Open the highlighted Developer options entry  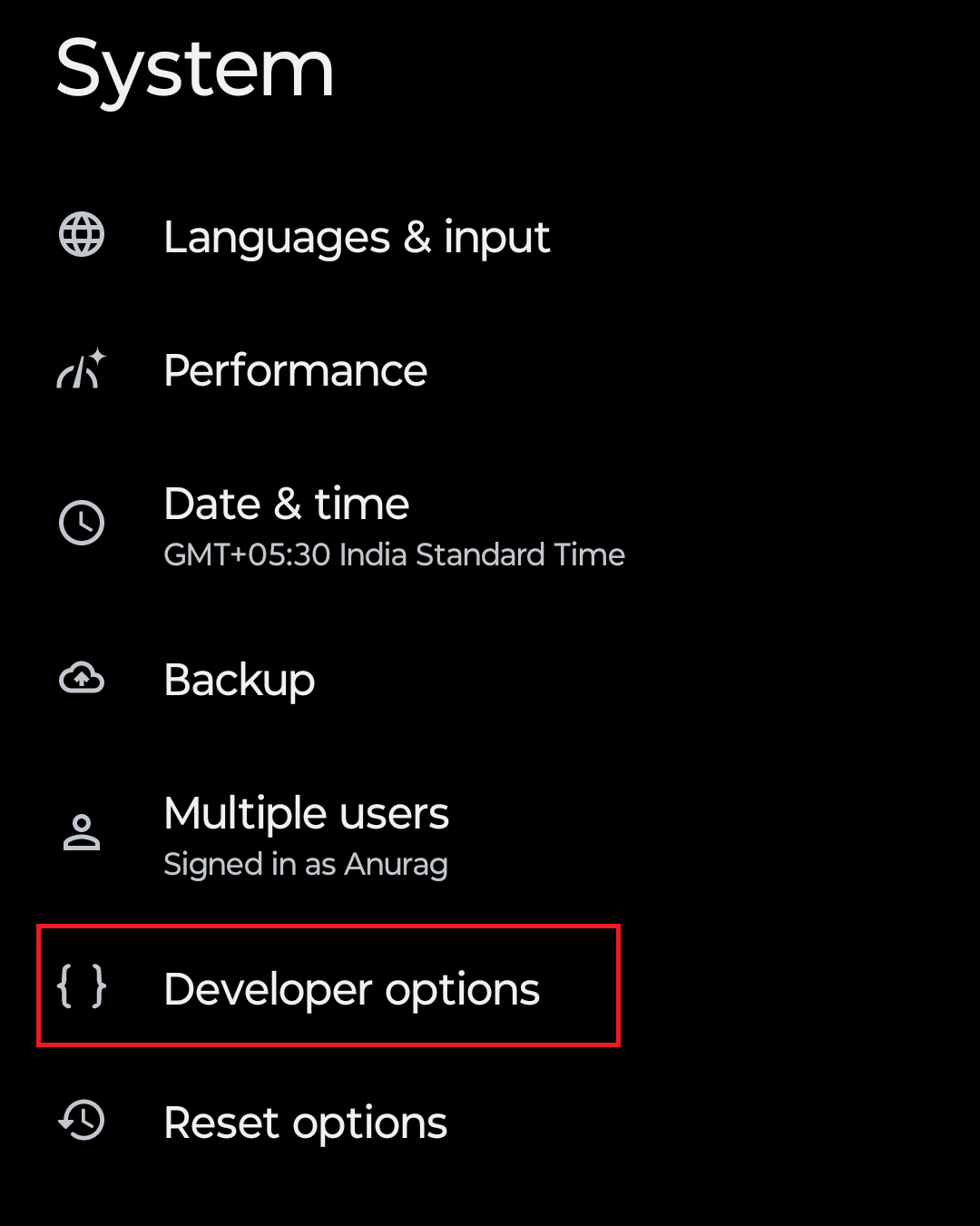click(351, 989)
